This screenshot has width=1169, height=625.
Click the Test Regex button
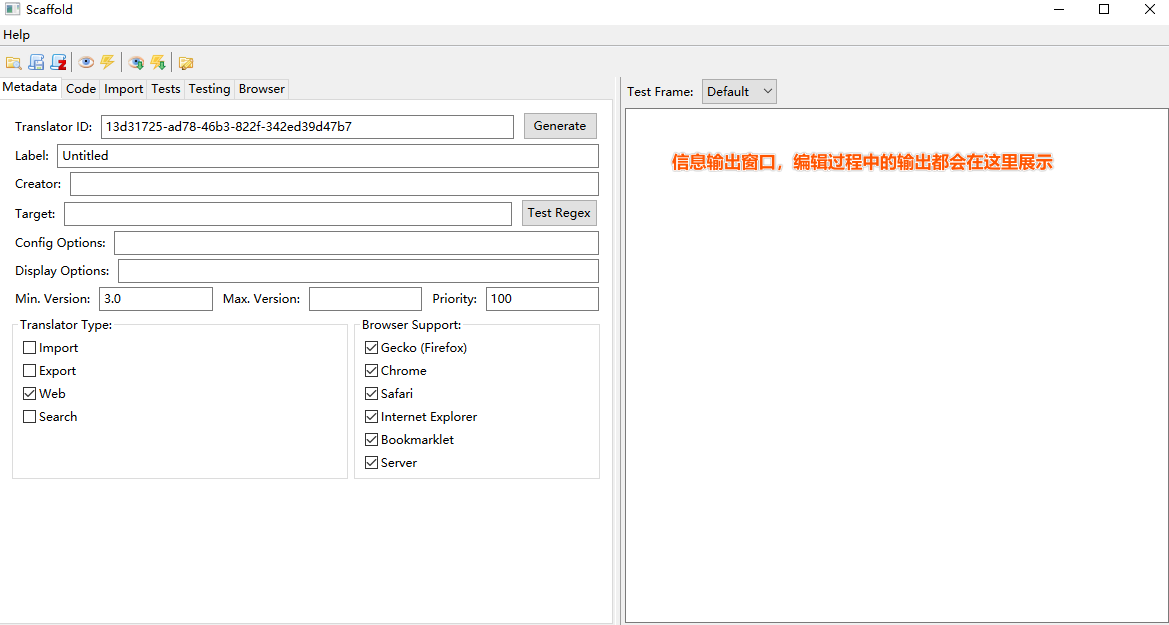pos(558,212)
